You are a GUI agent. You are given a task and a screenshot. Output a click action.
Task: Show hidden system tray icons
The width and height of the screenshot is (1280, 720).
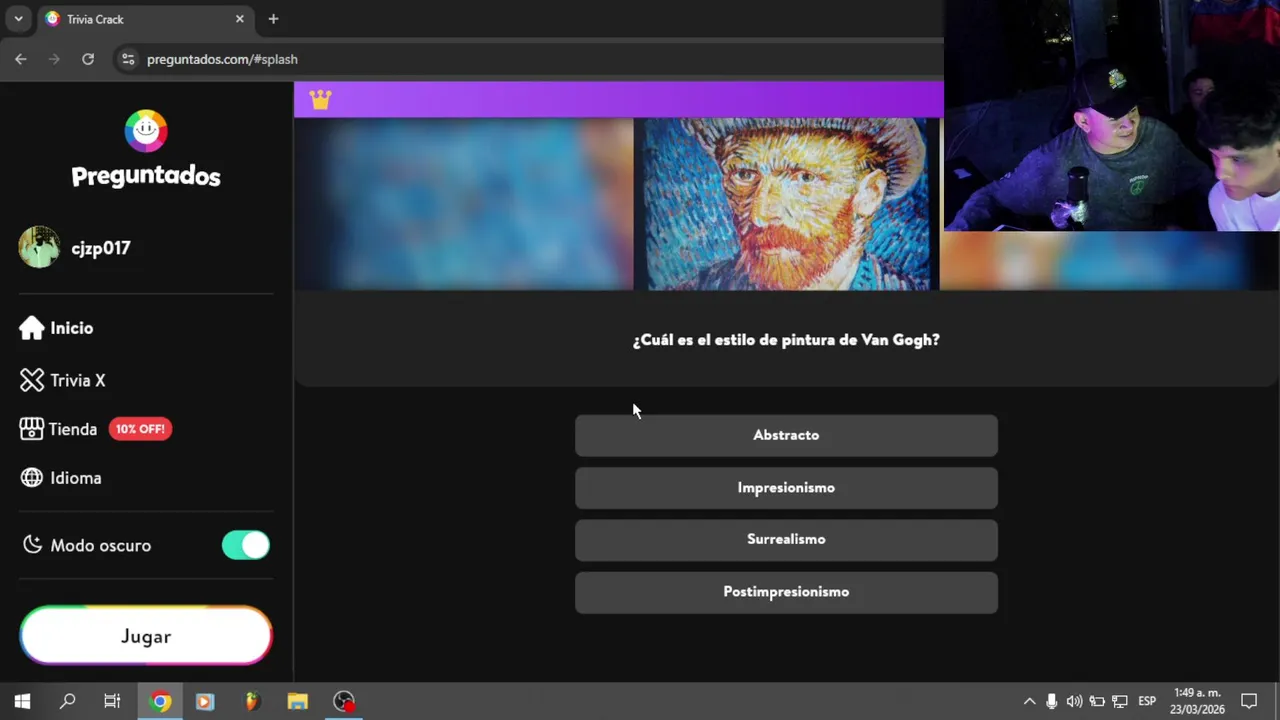pyautogui.click(x=1029, y=701)
